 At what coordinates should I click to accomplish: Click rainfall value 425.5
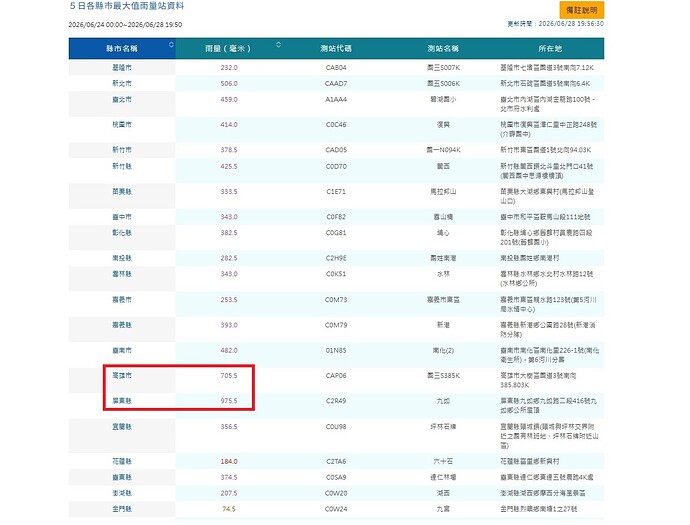(229, 166)
